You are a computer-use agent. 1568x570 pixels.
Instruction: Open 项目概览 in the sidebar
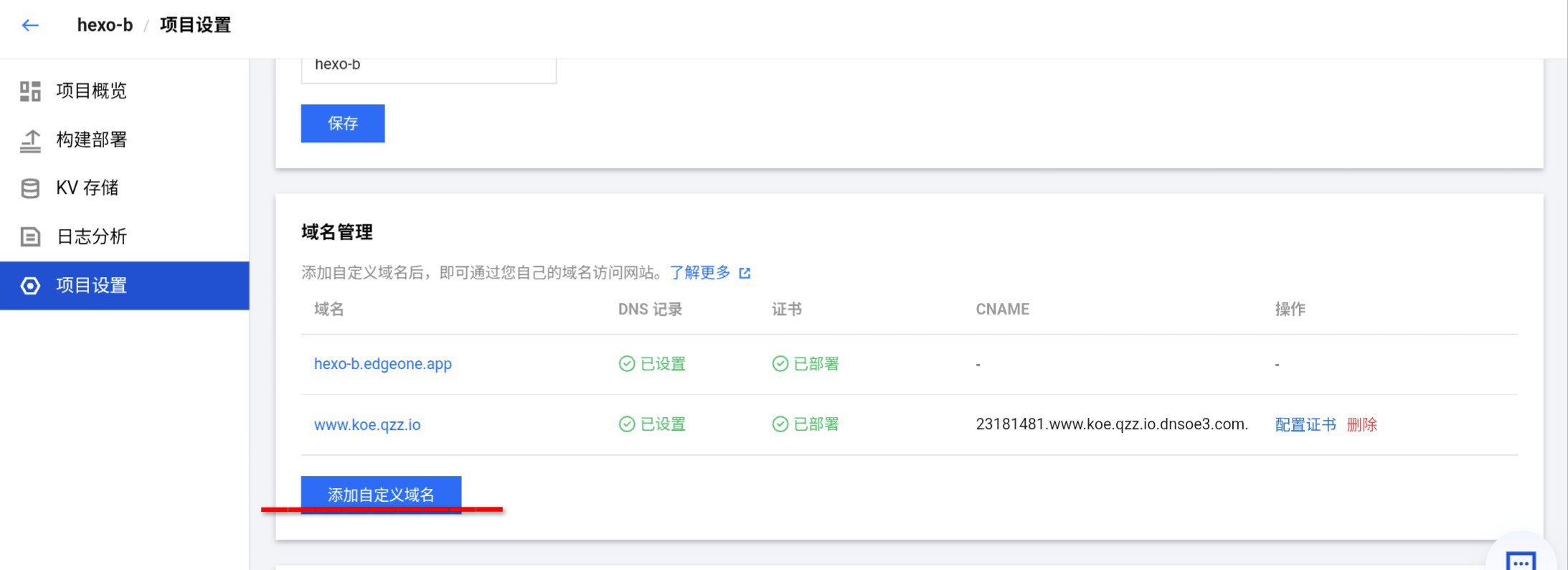click(91, 91)
